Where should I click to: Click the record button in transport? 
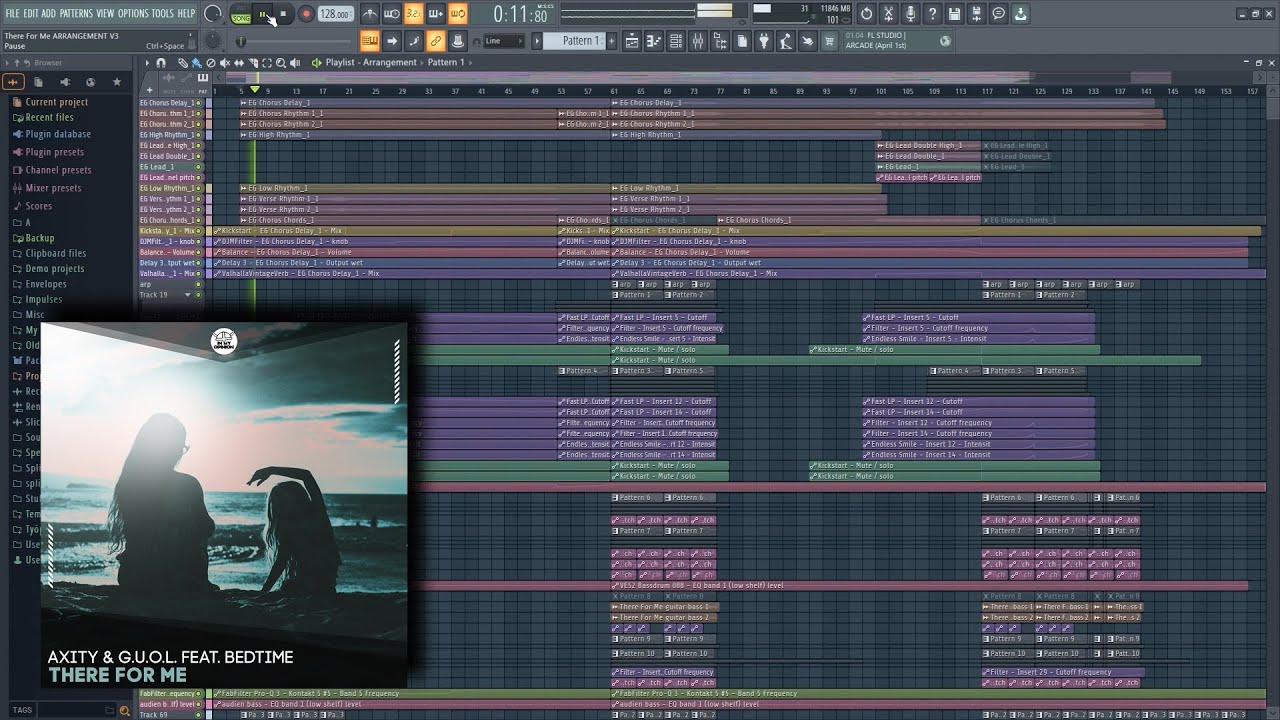point(306,14)
